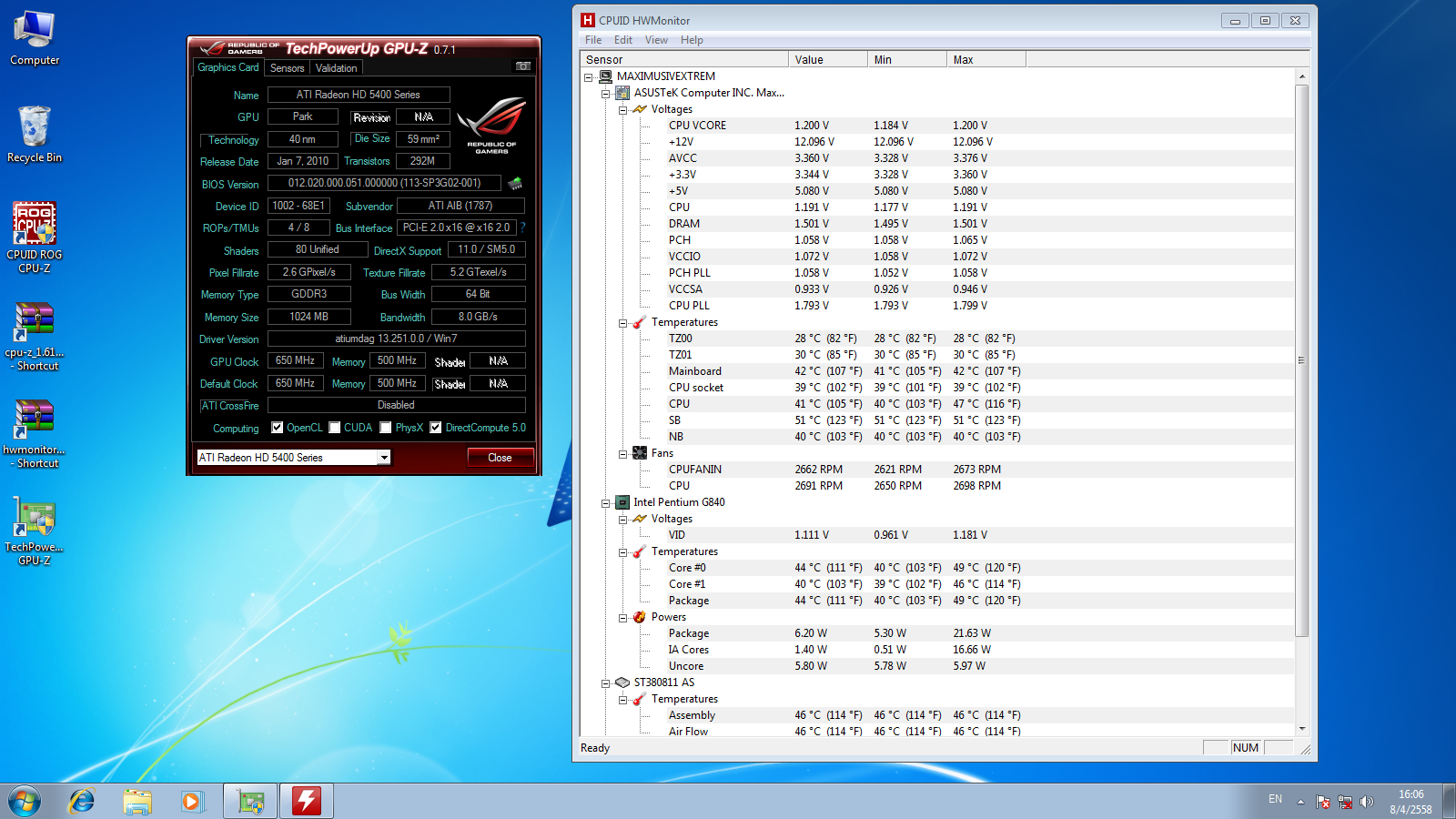1456x819 pixels.
Task: Click the Max column header
Action: (x=986, y=60)
